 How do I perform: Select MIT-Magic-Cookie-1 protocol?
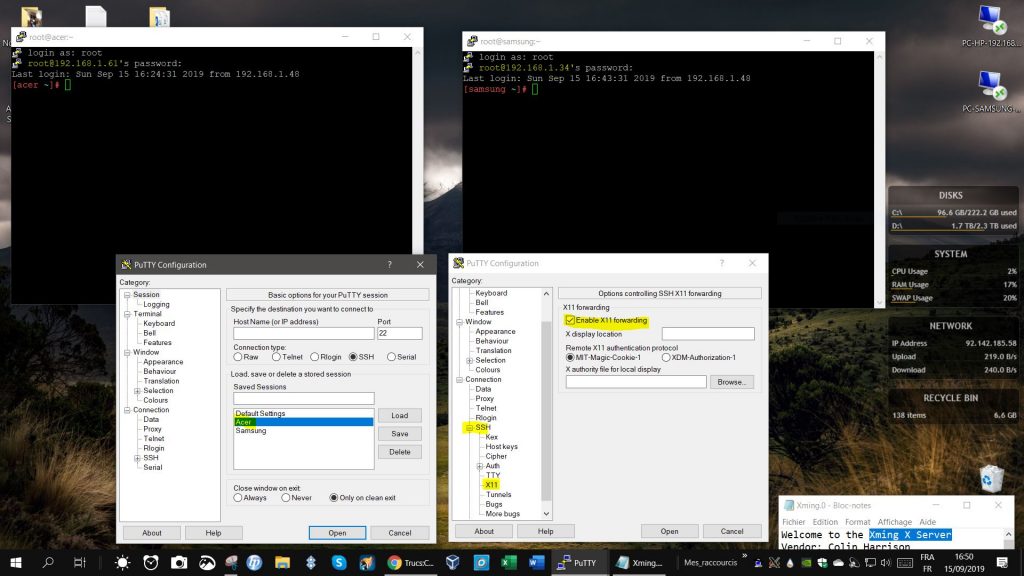569,358
